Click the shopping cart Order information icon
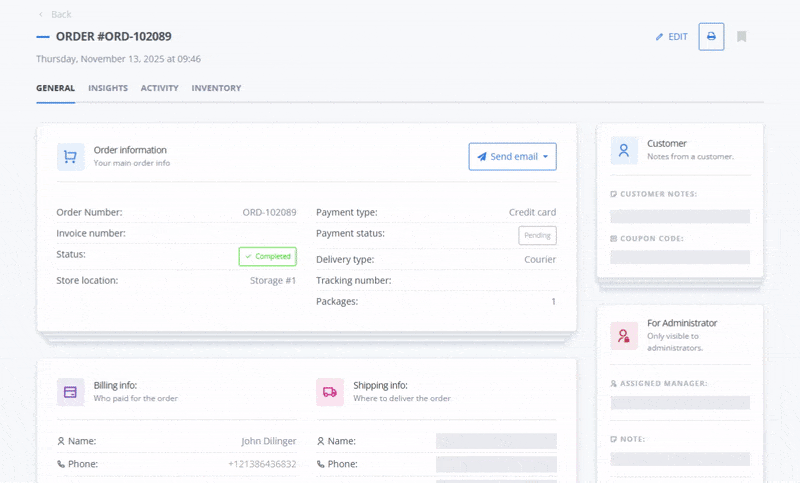Viewport: 800px width, 483px height. coord(70,157)
